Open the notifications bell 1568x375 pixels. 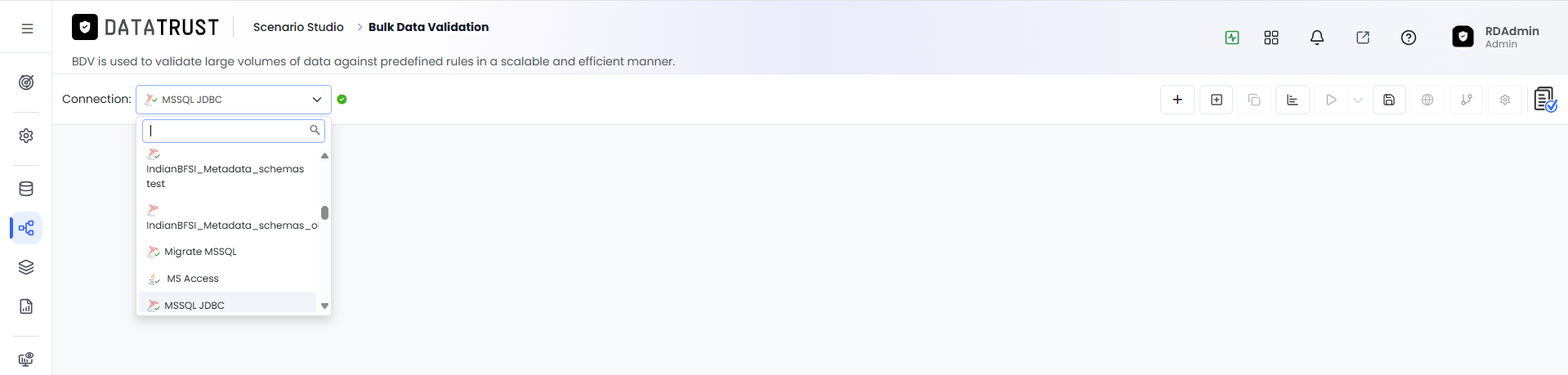coord(1317,38)
